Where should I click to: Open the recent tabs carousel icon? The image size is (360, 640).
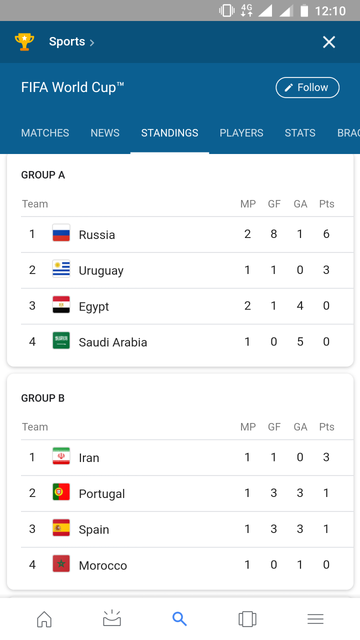[247, 619]
